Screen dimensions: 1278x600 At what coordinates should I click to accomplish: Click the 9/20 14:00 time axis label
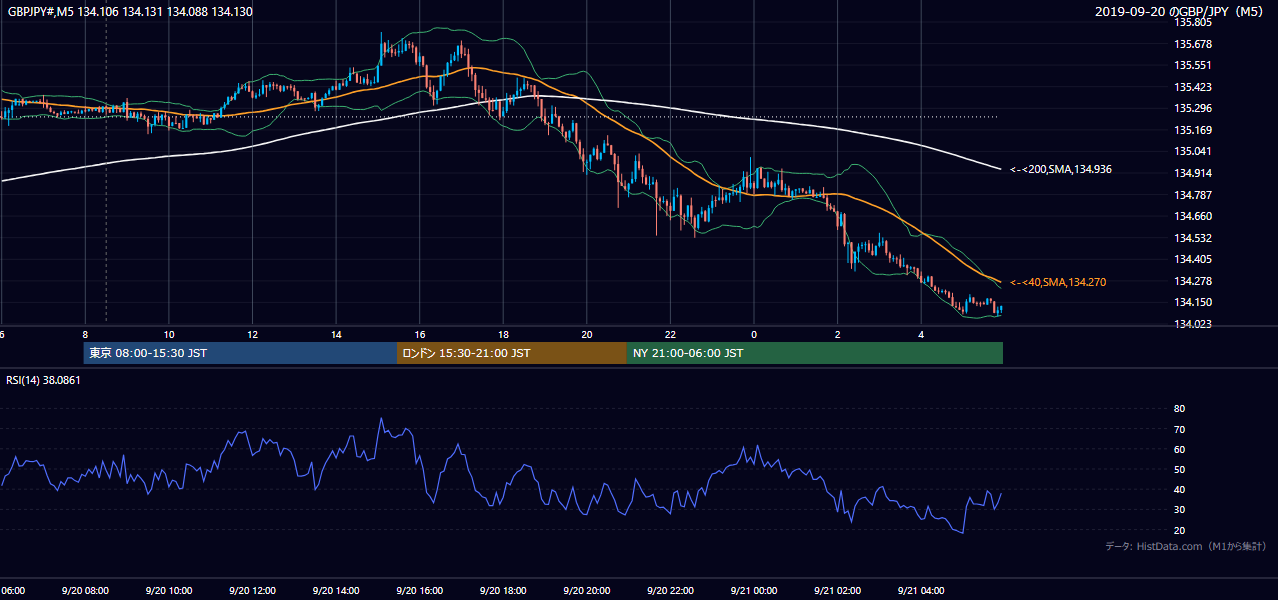(x=336, y=590)
